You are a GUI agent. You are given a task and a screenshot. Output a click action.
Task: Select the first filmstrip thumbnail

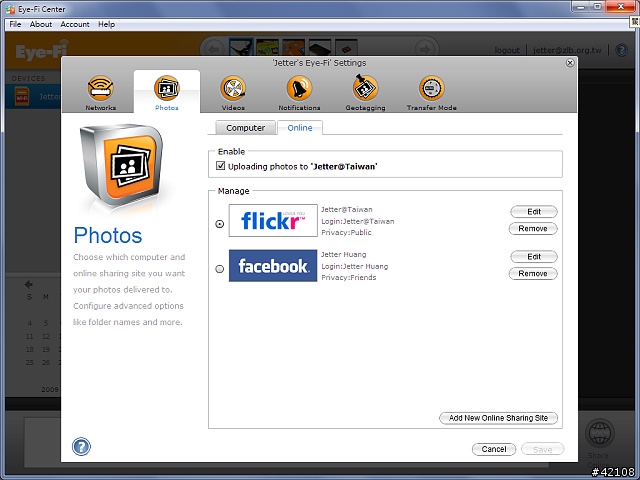click(x=241, y=47)
